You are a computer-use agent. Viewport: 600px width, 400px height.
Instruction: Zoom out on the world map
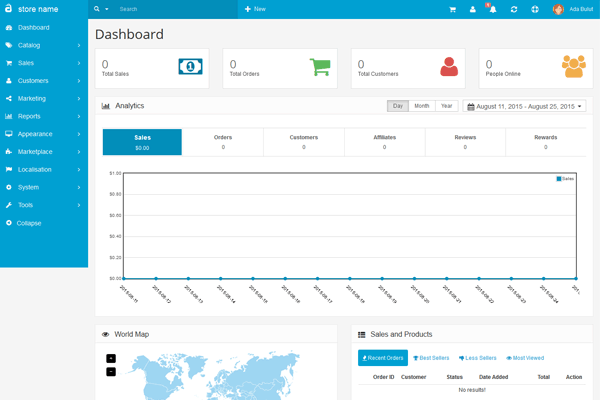tap(111, 372)
